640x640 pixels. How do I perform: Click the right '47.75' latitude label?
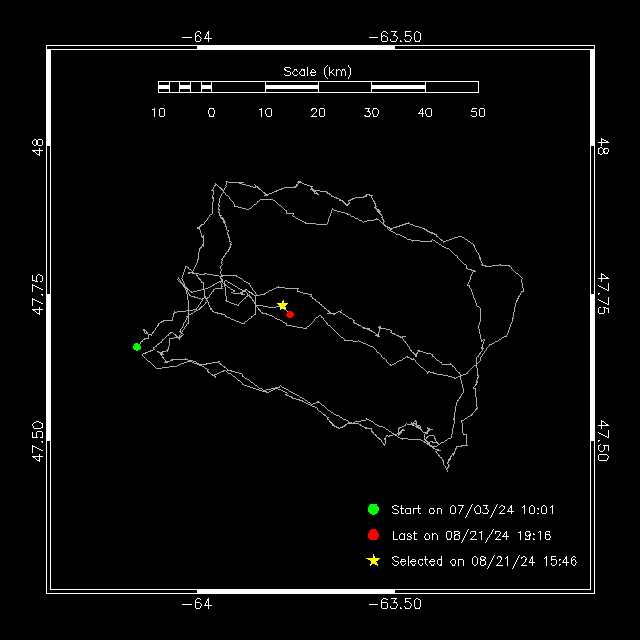603,294
